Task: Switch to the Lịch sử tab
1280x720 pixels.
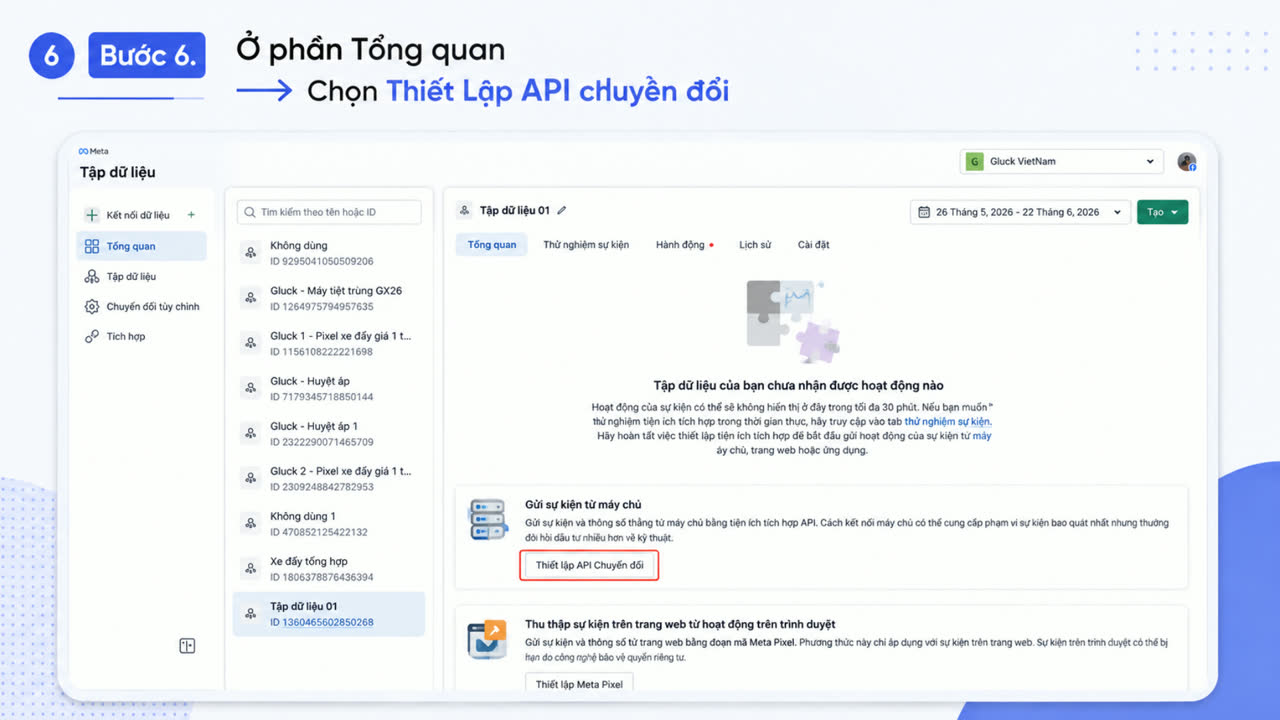Action: point(755,244)
